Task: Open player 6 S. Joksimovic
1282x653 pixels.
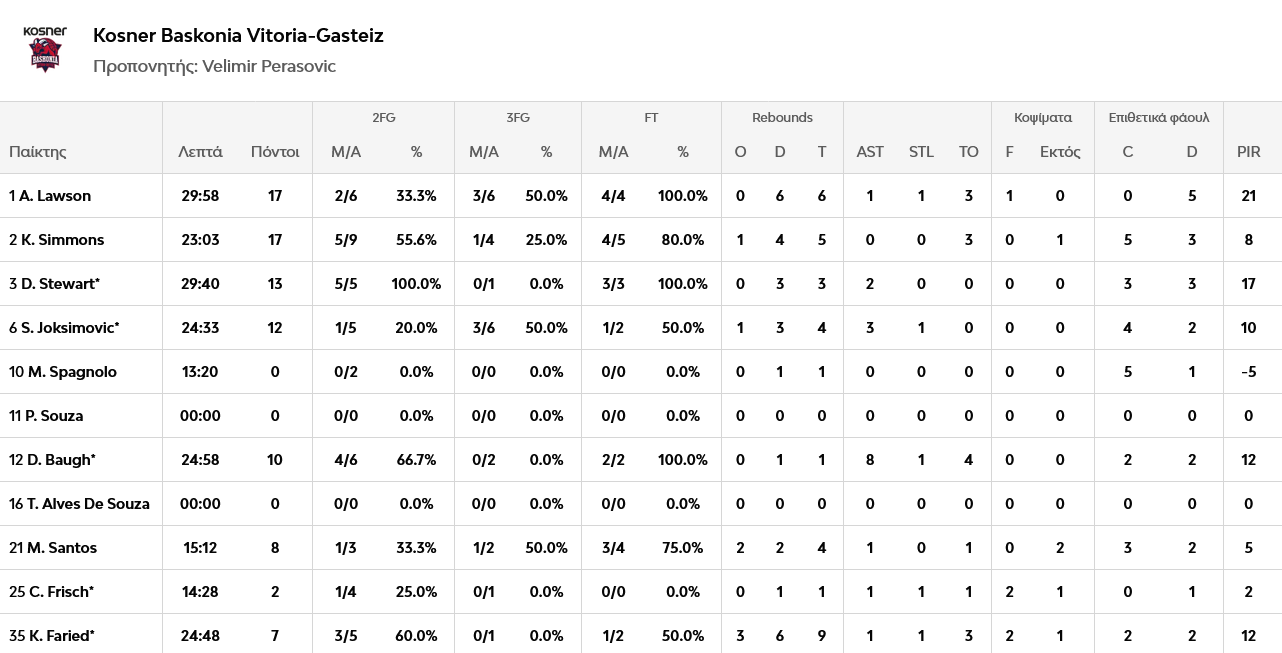Action: (x=64, y=328)
